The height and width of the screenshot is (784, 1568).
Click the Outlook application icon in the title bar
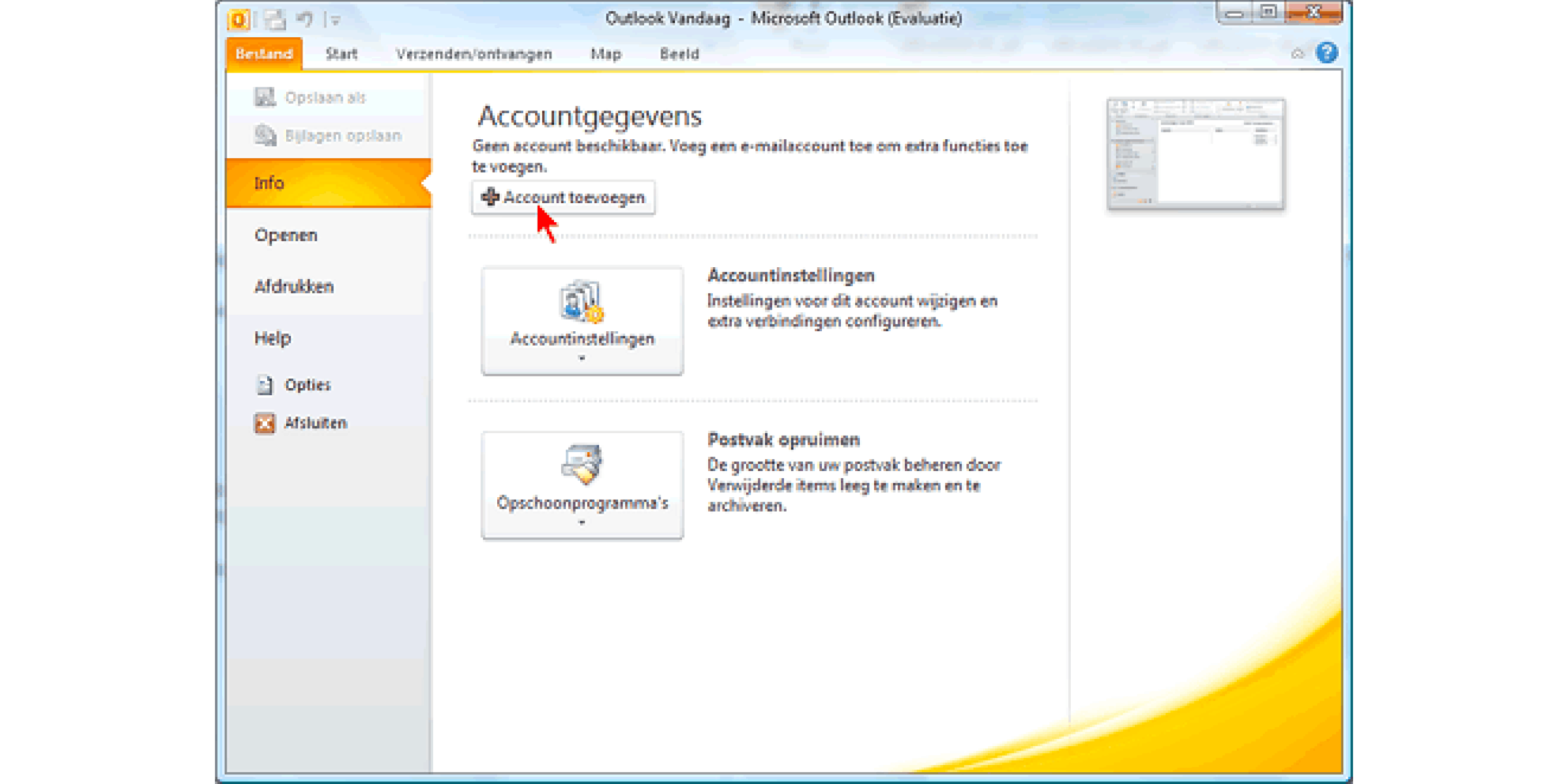click(239, 20)
